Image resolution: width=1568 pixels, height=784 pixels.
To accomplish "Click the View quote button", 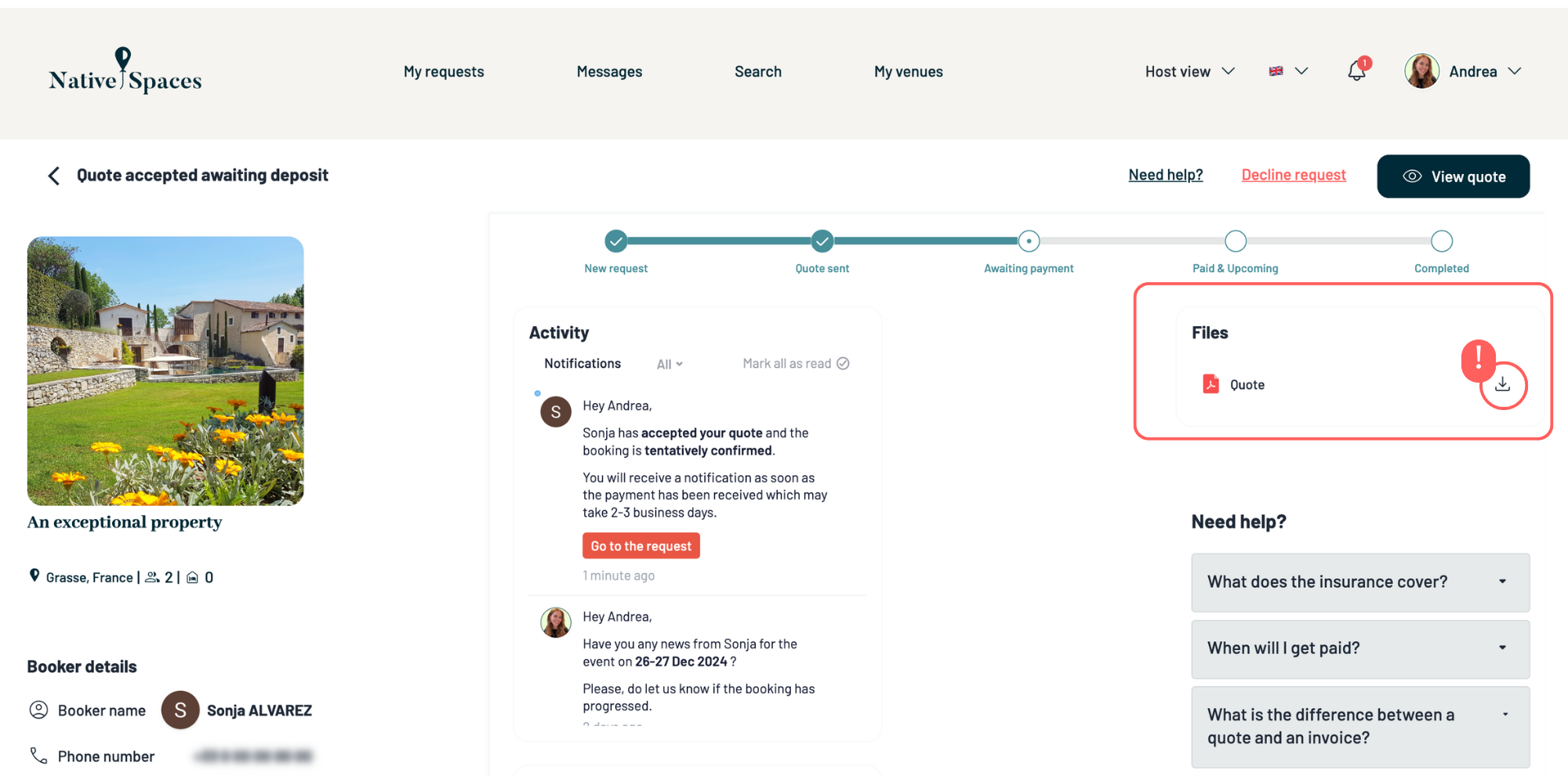I will tap(1453, 176).
